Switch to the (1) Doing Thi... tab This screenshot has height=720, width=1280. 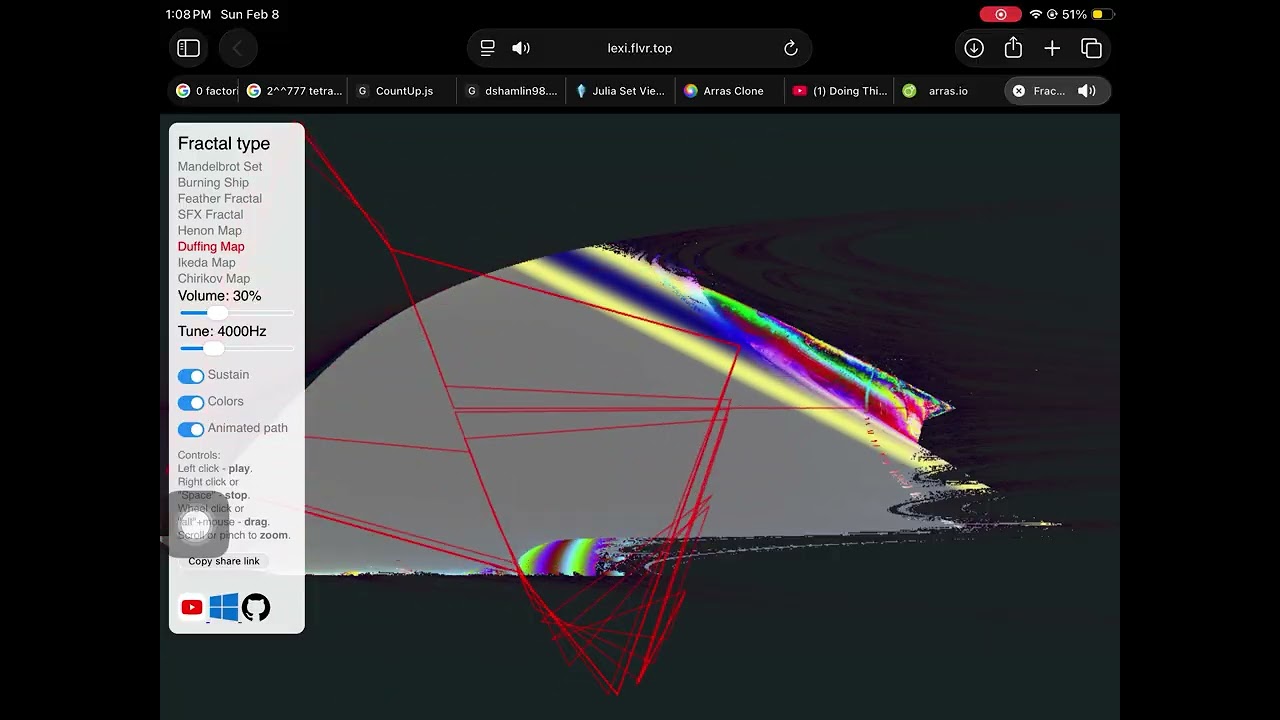[840, 91]
